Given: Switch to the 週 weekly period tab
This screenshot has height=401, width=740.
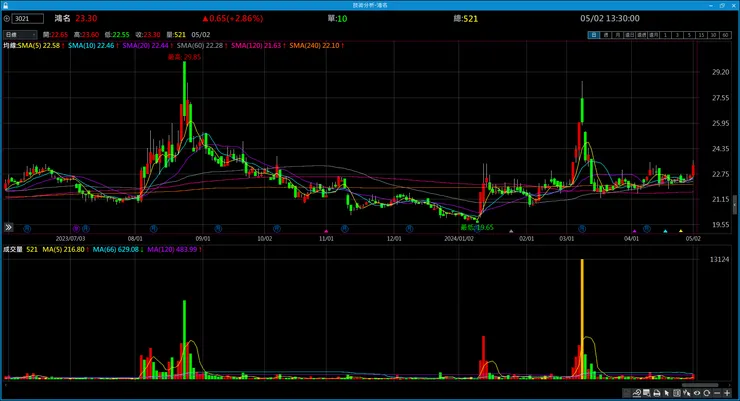Looking at the screenshot, I should [606, 35].
